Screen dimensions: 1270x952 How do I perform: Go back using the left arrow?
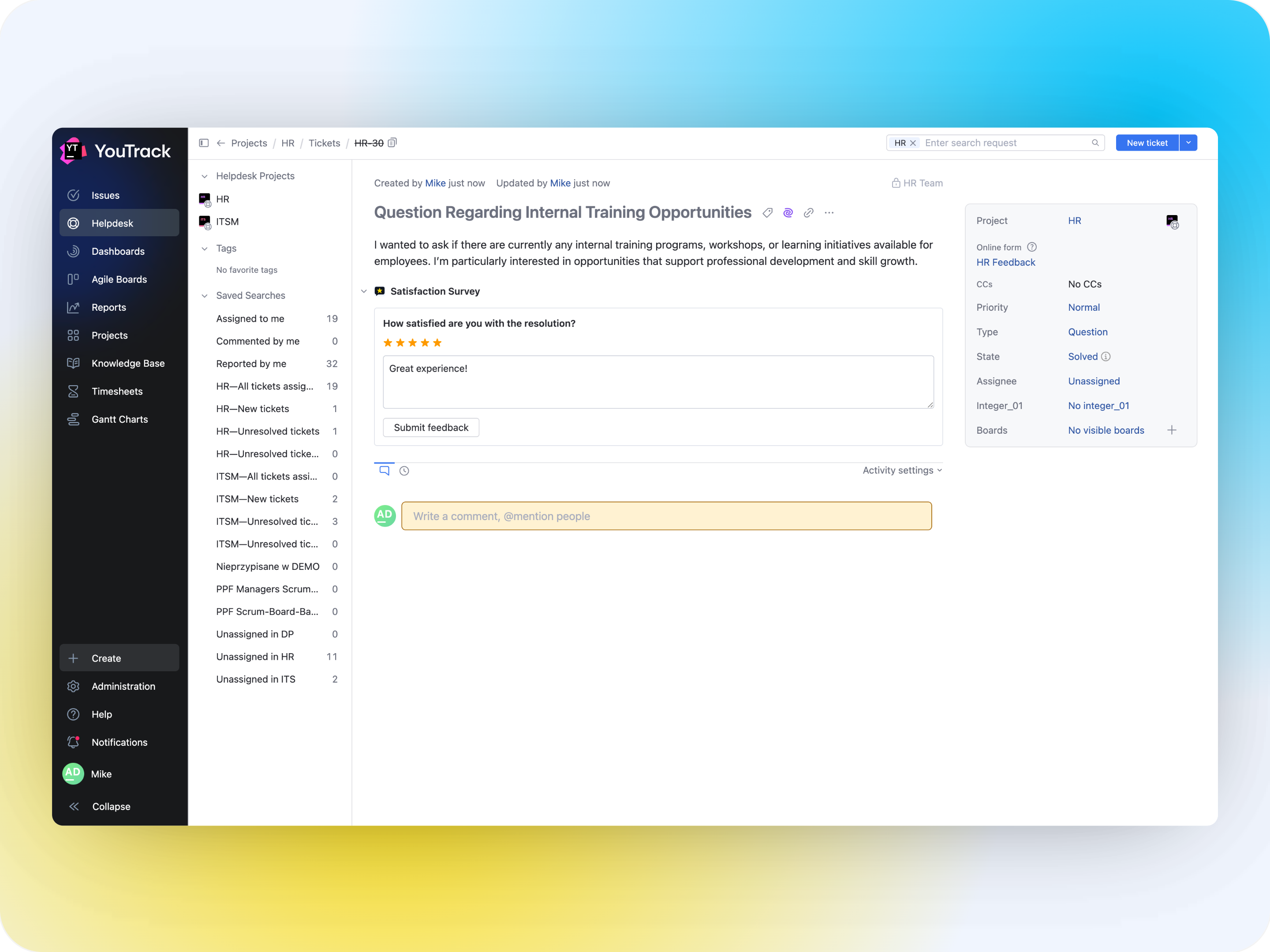[x=220, y=143]
